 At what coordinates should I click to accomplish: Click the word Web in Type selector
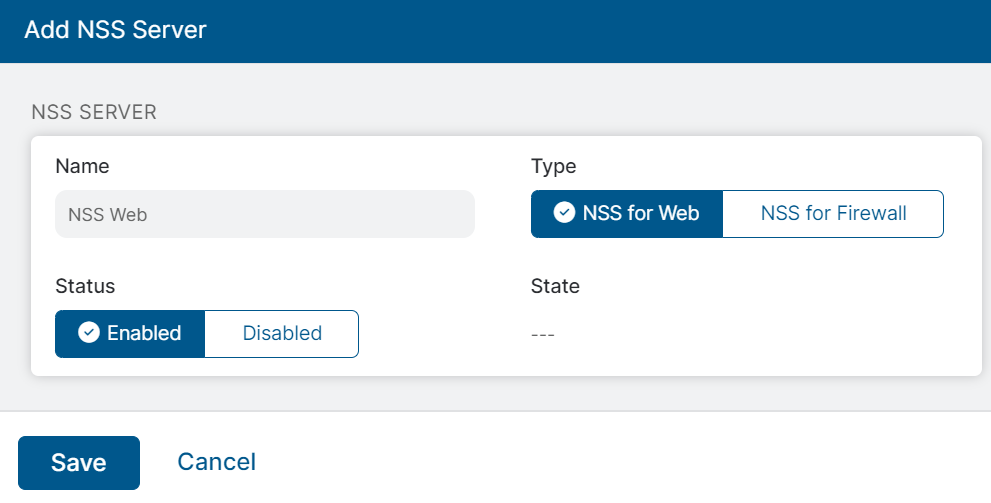coord(677,214)
